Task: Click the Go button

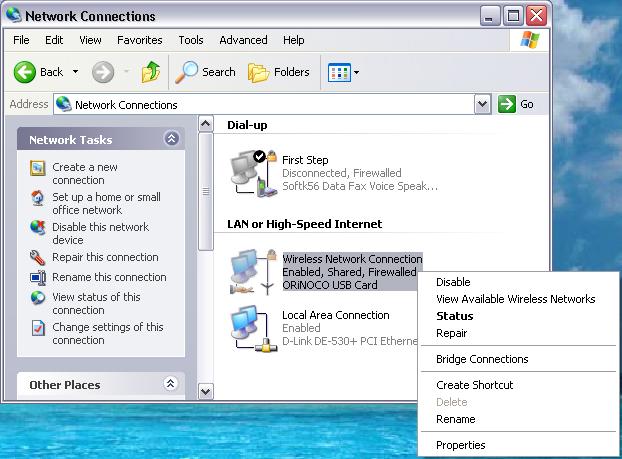Action: pyautogui.click(x=516, y=104)
